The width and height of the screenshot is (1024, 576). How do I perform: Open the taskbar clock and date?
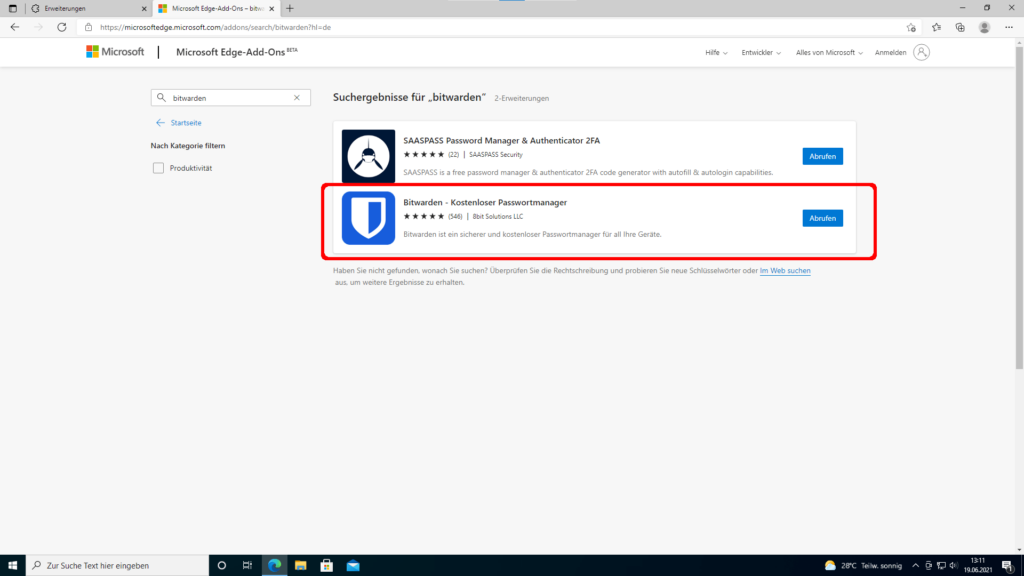pyautogui.click(x=978, y=566)
